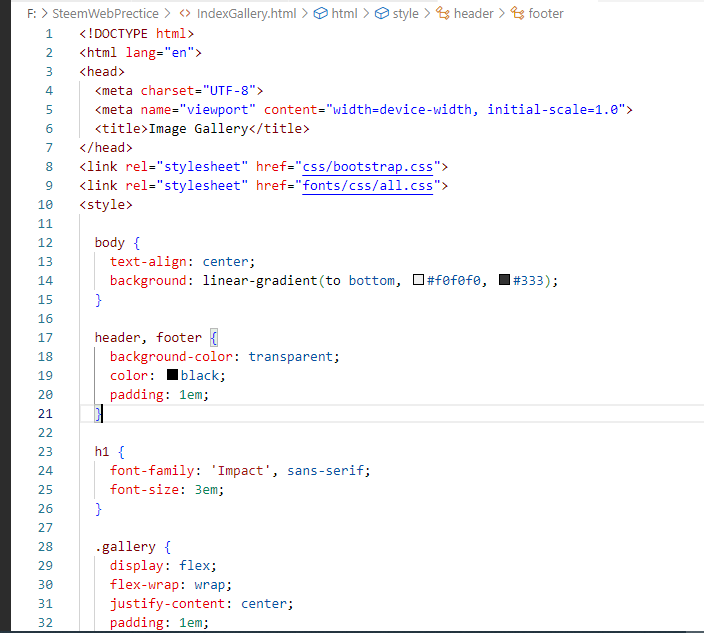Expand chevron after SteemWebPrectice breadcrumb
704x633 pixels.
pos(167,13)
